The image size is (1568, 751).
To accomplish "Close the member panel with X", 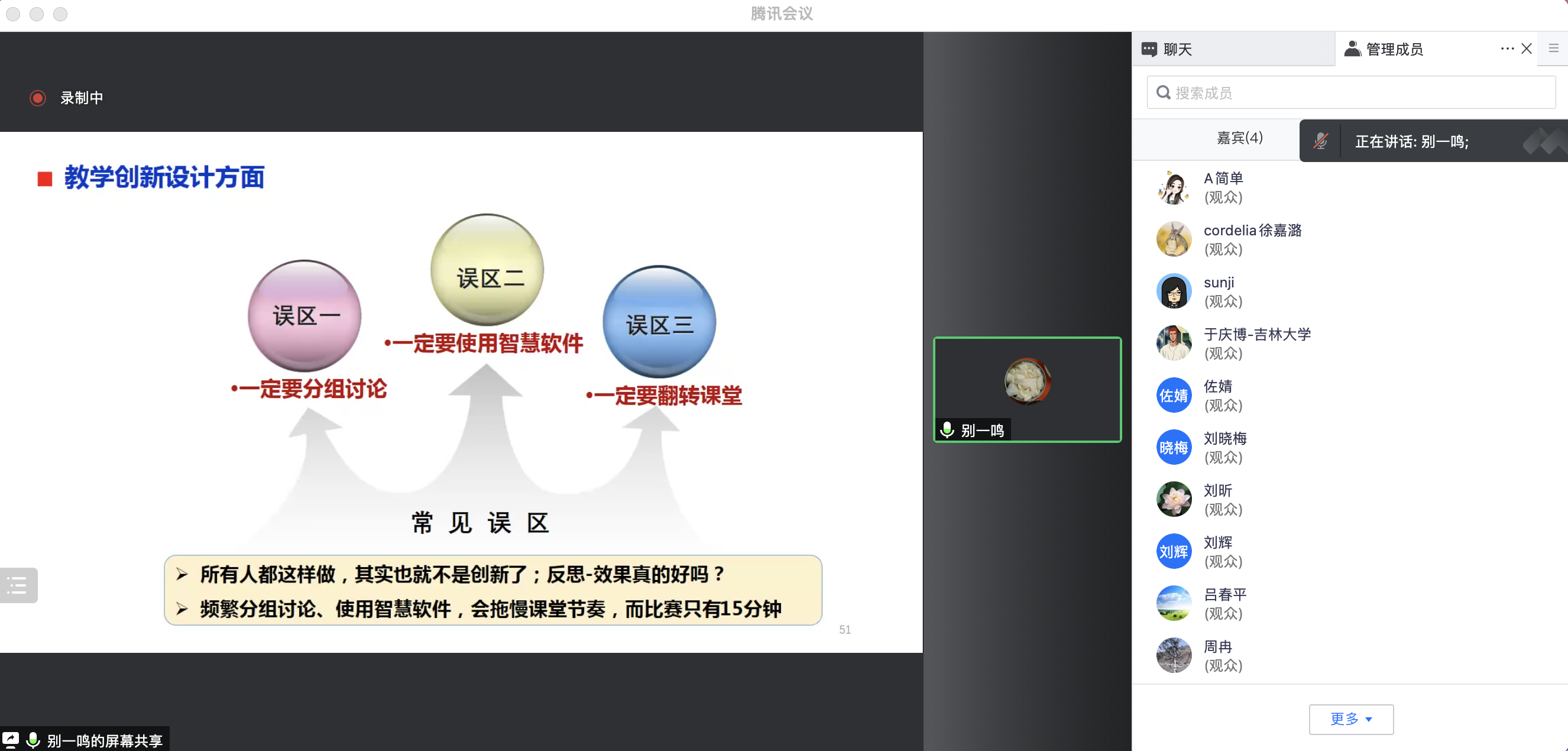I will coord(1527,48).
